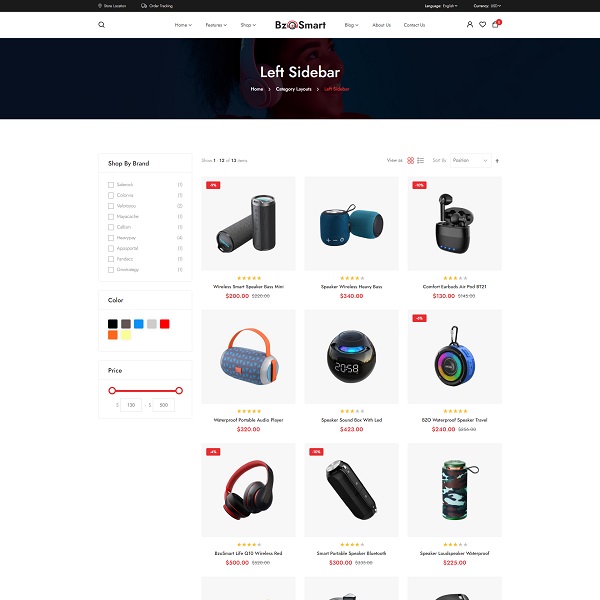Select the blue color swatch
This screenshot has height=600, width=600.
[139, 324]
